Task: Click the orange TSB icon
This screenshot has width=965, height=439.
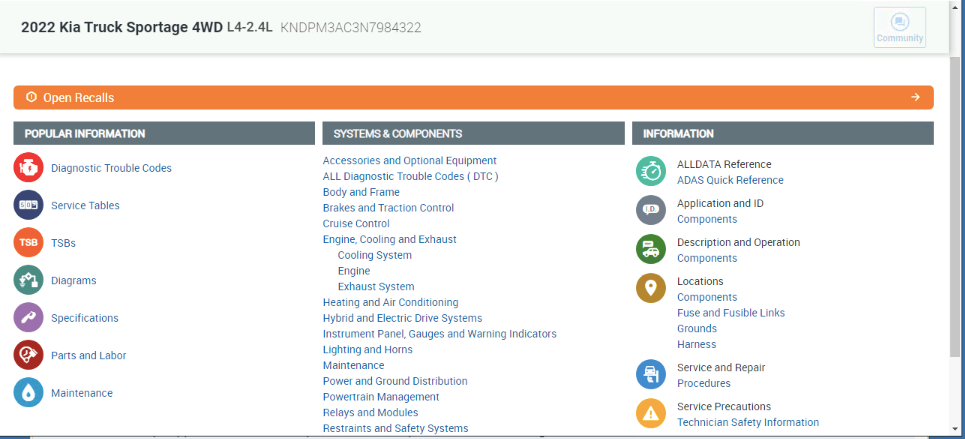Action: tap(28, 243)
